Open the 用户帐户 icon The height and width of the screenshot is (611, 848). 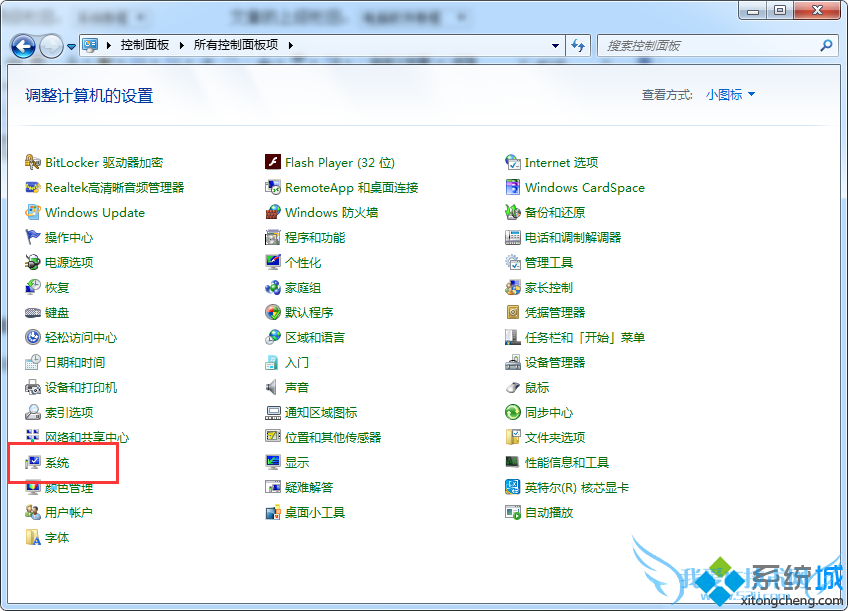[32, 512]
